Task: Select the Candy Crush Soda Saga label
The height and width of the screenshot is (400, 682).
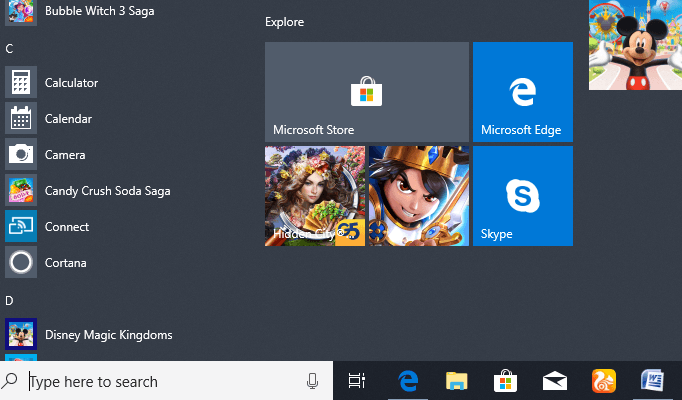Action: point(107,191)
